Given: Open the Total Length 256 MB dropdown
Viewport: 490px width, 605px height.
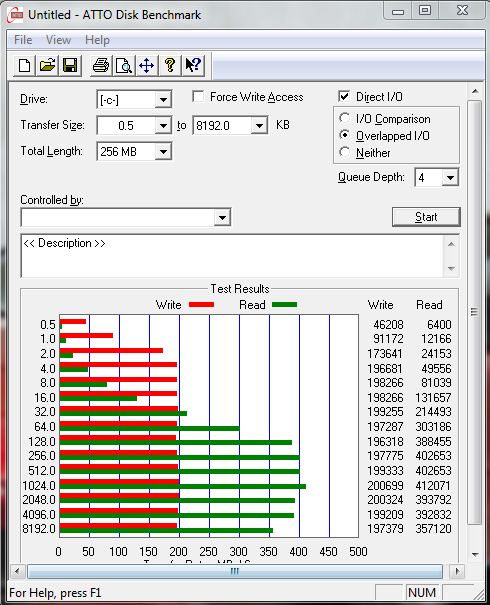Looking at the screenshot, I should tap(163, 152).
